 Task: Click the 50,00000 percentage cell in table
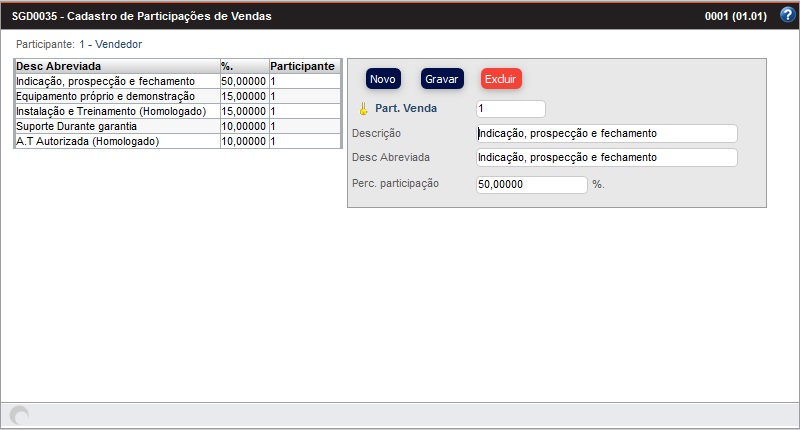(243, 81)
